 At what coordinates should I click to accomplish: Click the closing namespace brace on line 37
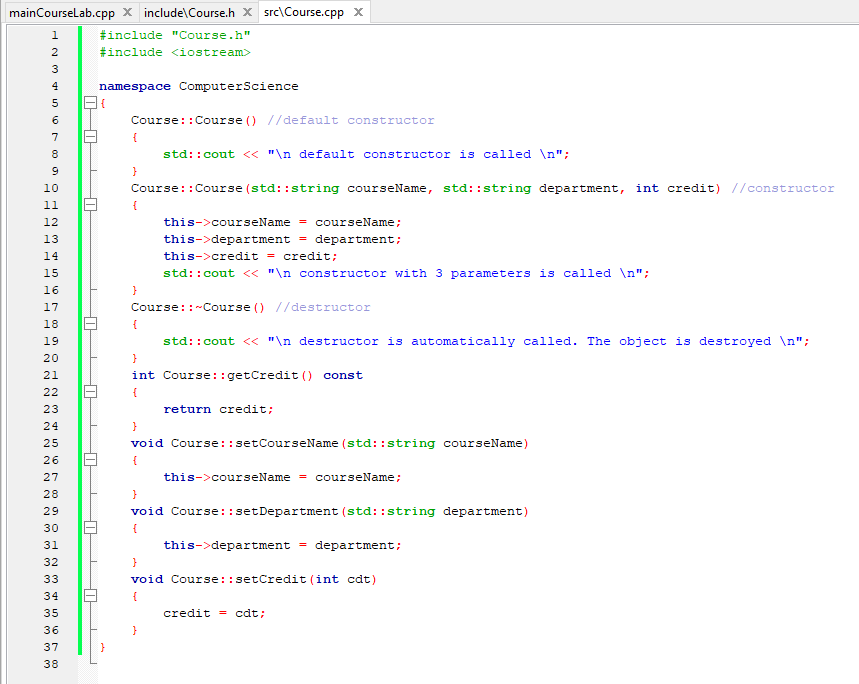102,647
